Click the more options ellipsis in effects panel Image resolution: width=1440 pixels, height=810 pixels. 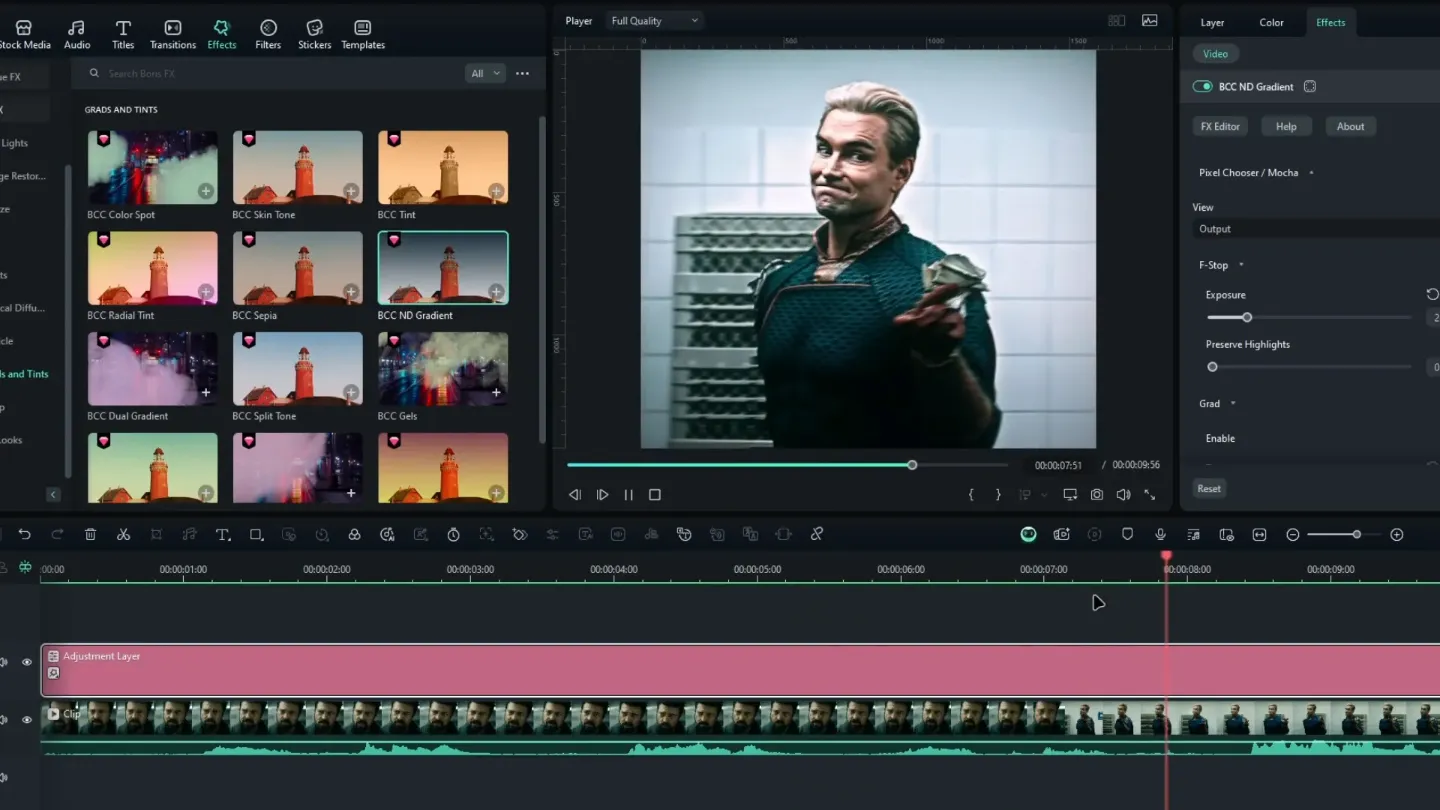[x=522, y=73]
